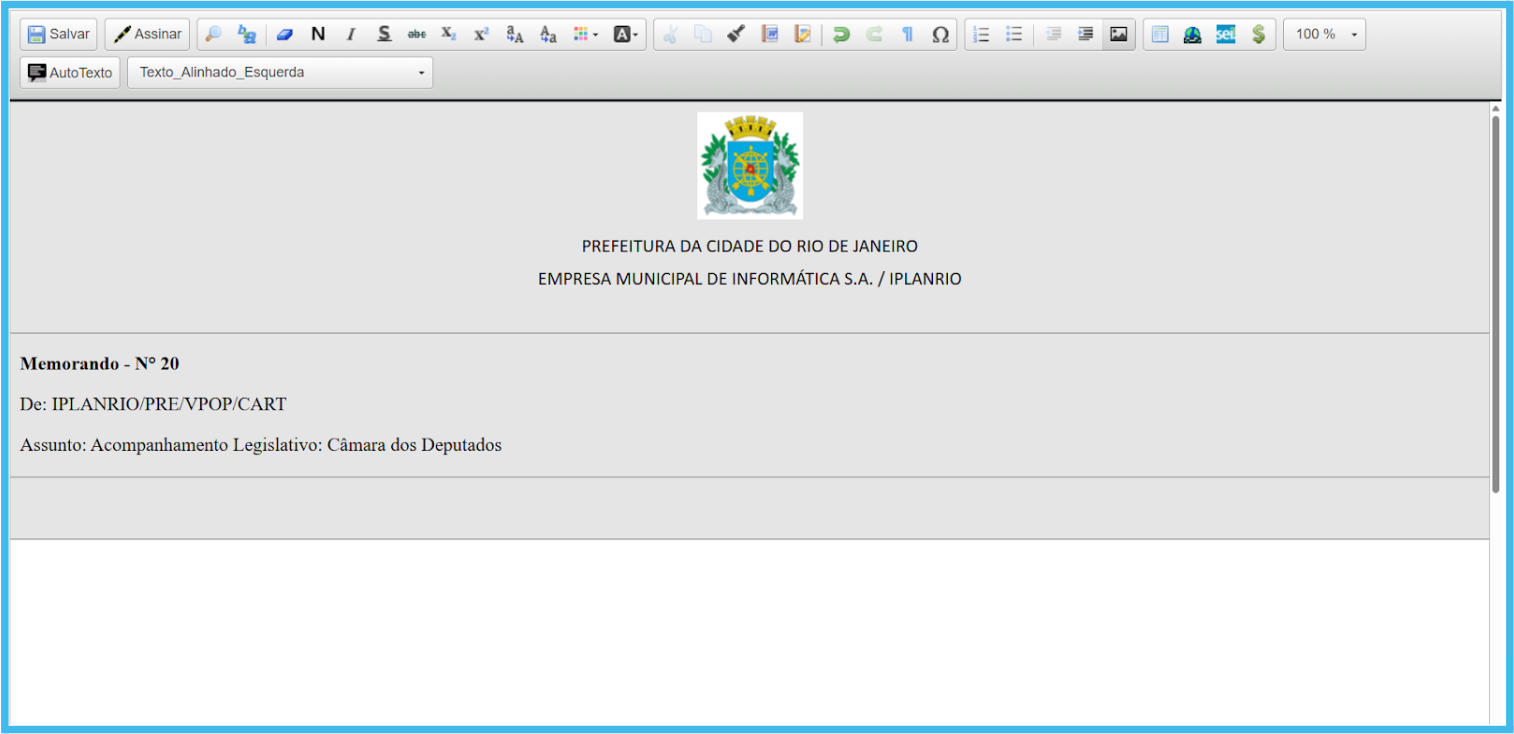This screenshot has width=1514, height=734.
Task: Click the Assinar button to sign
Action: pos(147,34)
